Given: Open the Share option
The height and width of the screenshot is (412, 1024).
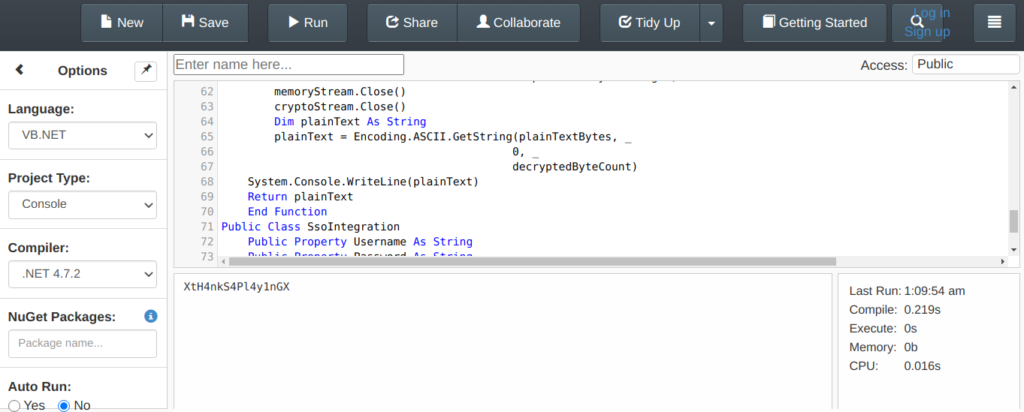Looking at the screenshot, I should 412,22.
